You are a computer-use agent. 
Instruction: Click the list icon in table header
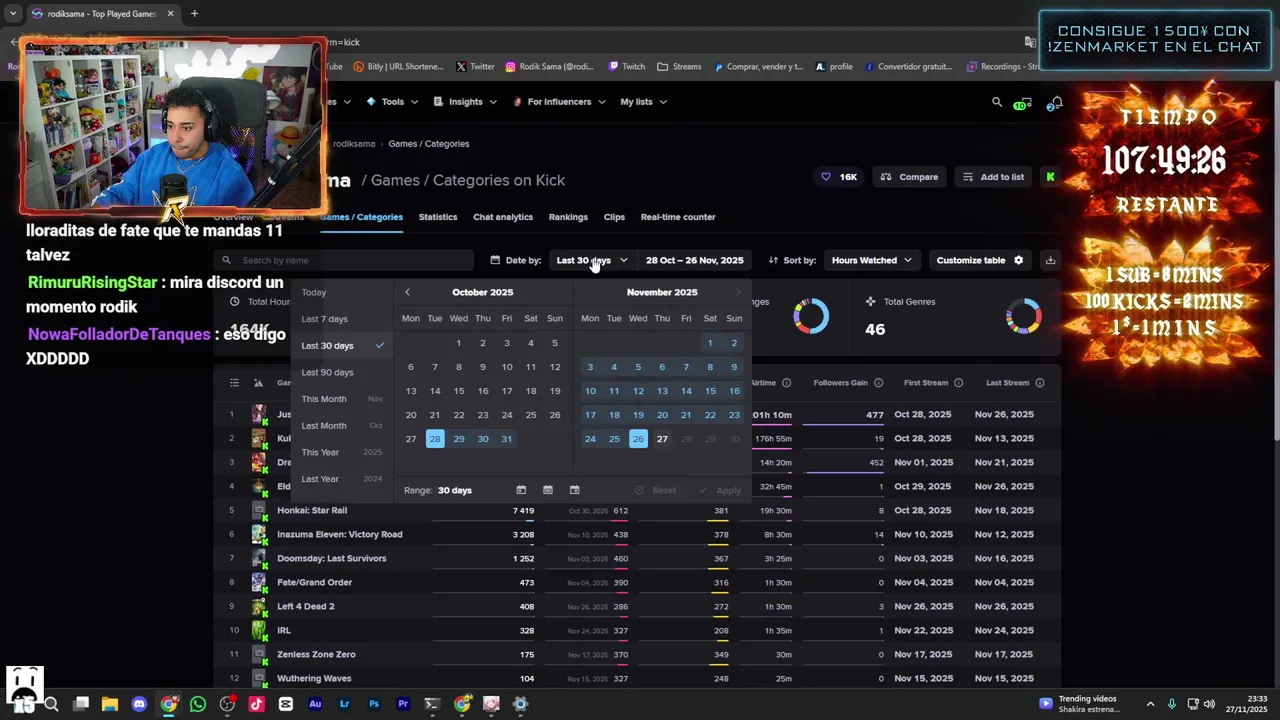(x=234, y=383)
